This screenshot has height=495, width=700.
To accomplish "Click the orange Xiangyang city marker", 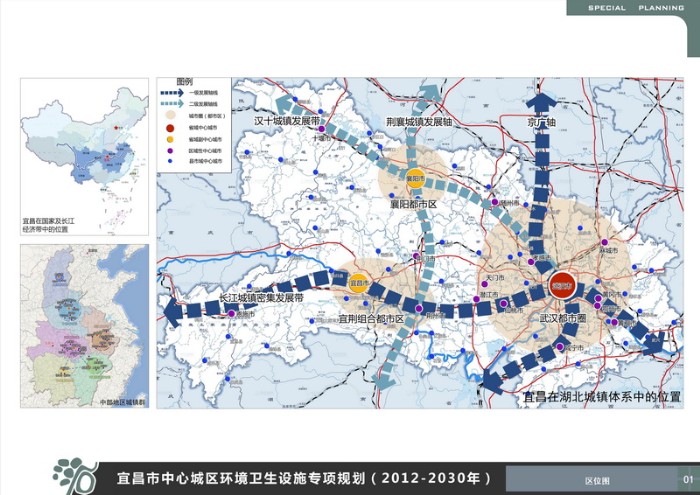I will tap(415, 180).
